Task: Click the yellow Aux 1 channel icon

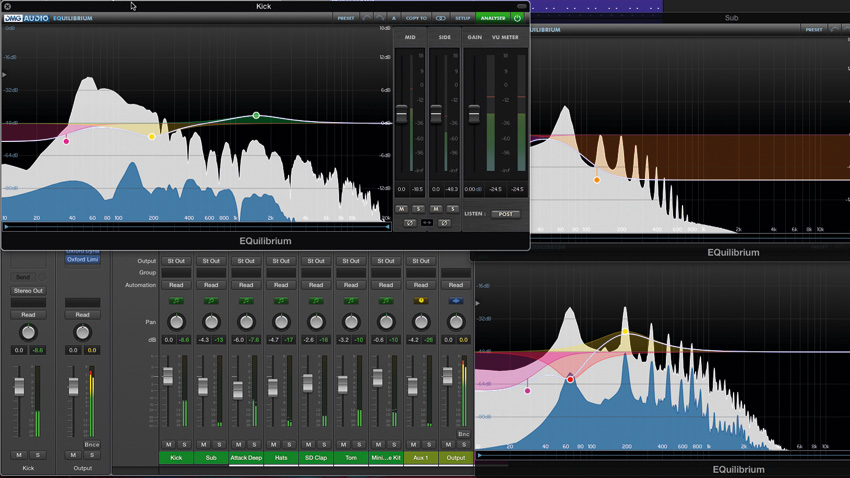Action: (421, 301)
